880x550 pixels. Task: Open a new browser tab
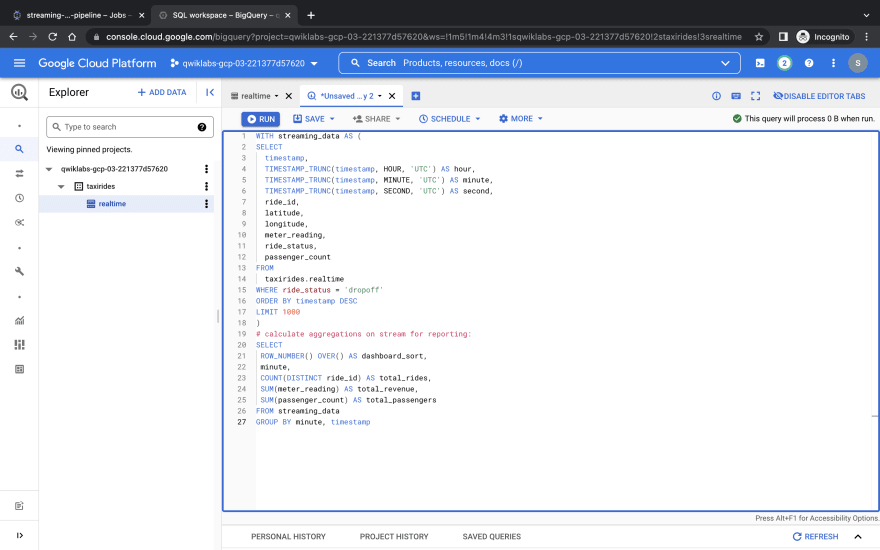coord(311,15)
